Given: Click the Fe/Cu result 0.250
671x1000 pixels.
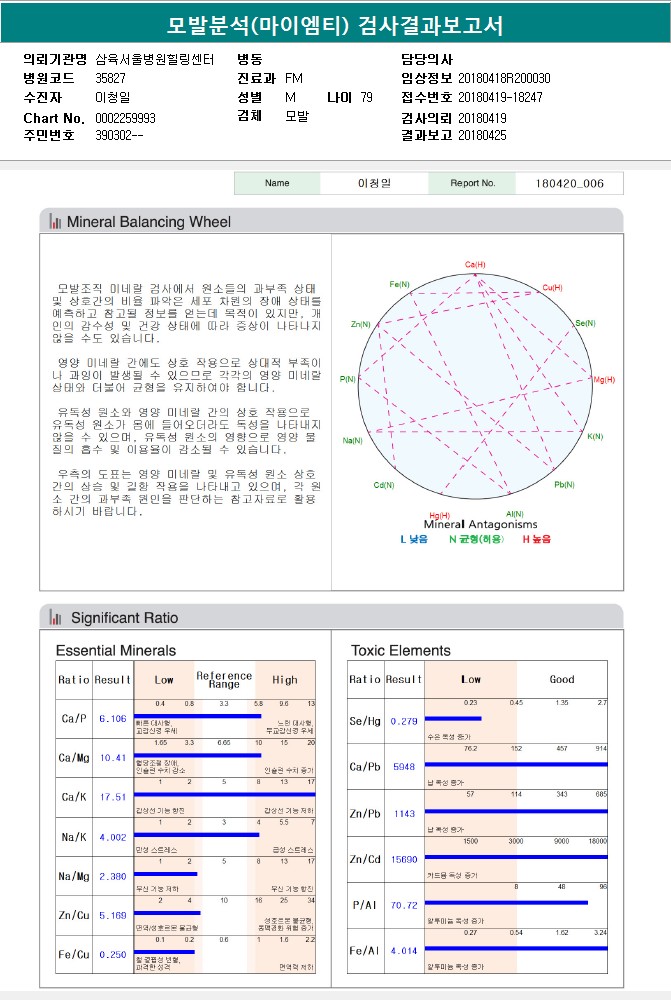Looking at the screenshot, I should [113, 955].
